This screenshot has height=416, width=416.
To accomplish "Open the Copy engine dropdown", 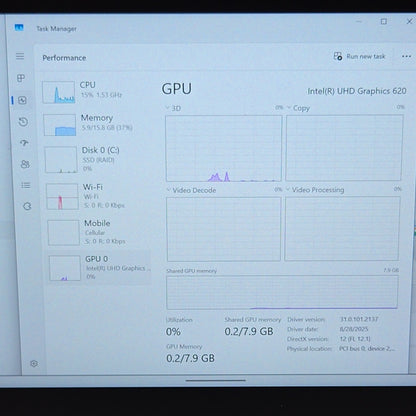I will coord(298,108).
